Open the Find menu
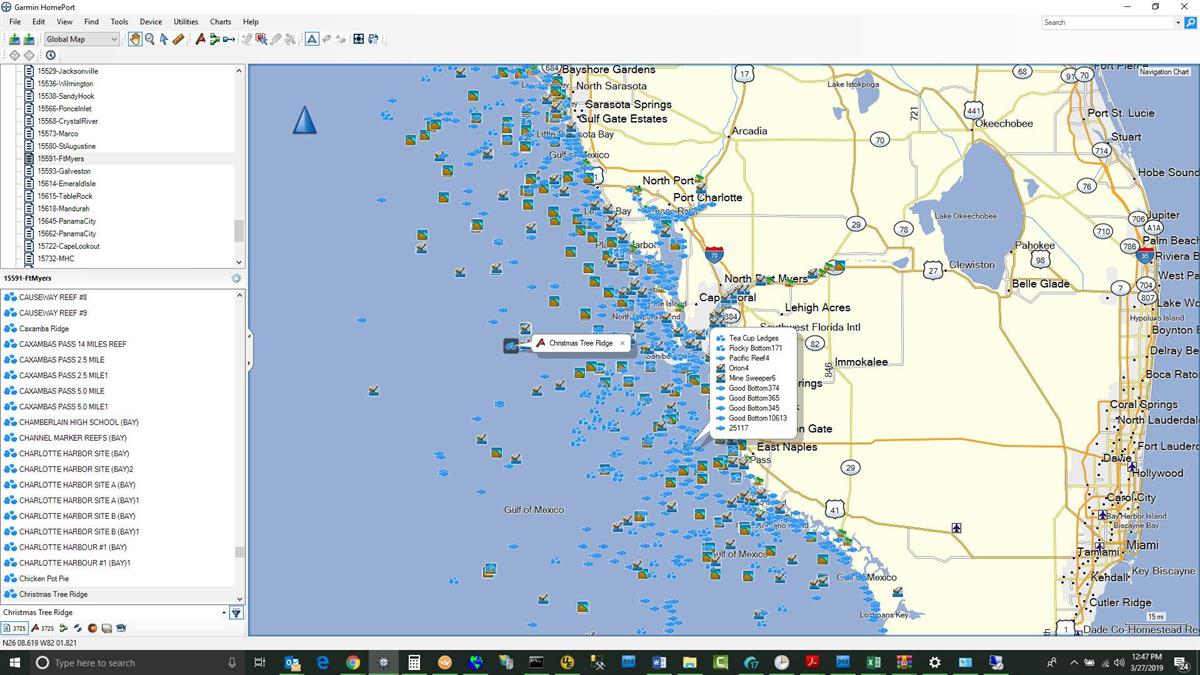The image size is (1200, 675). click(x=91, y=21)
